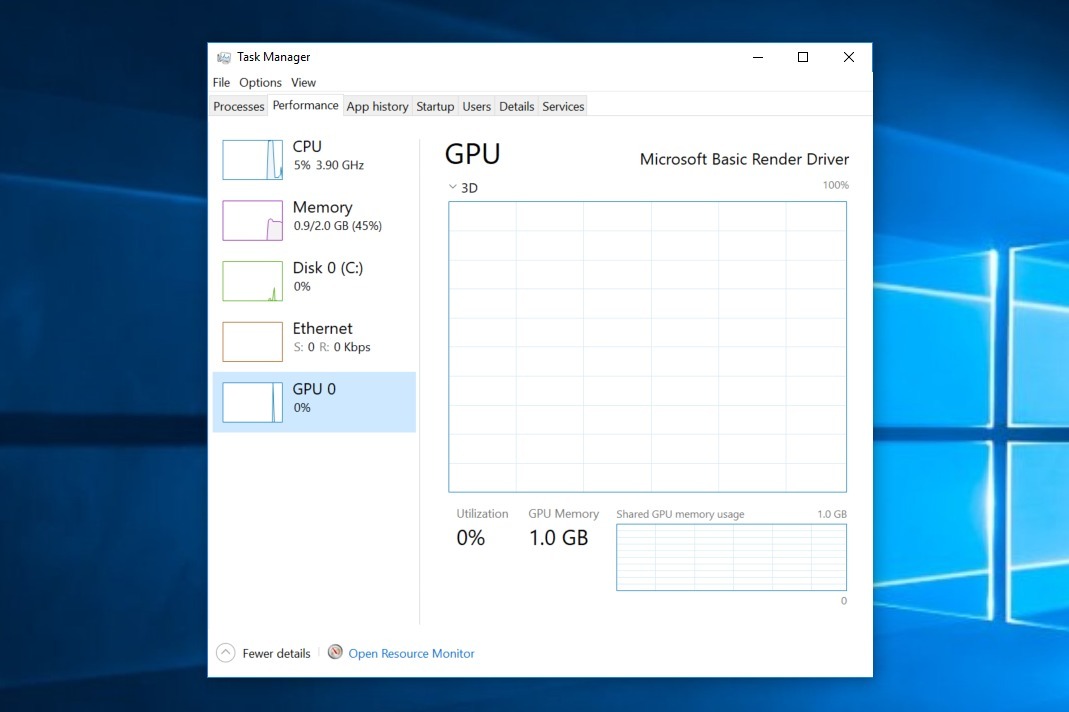
Task: Open the File menu
Action: click(x=221, y=83)
